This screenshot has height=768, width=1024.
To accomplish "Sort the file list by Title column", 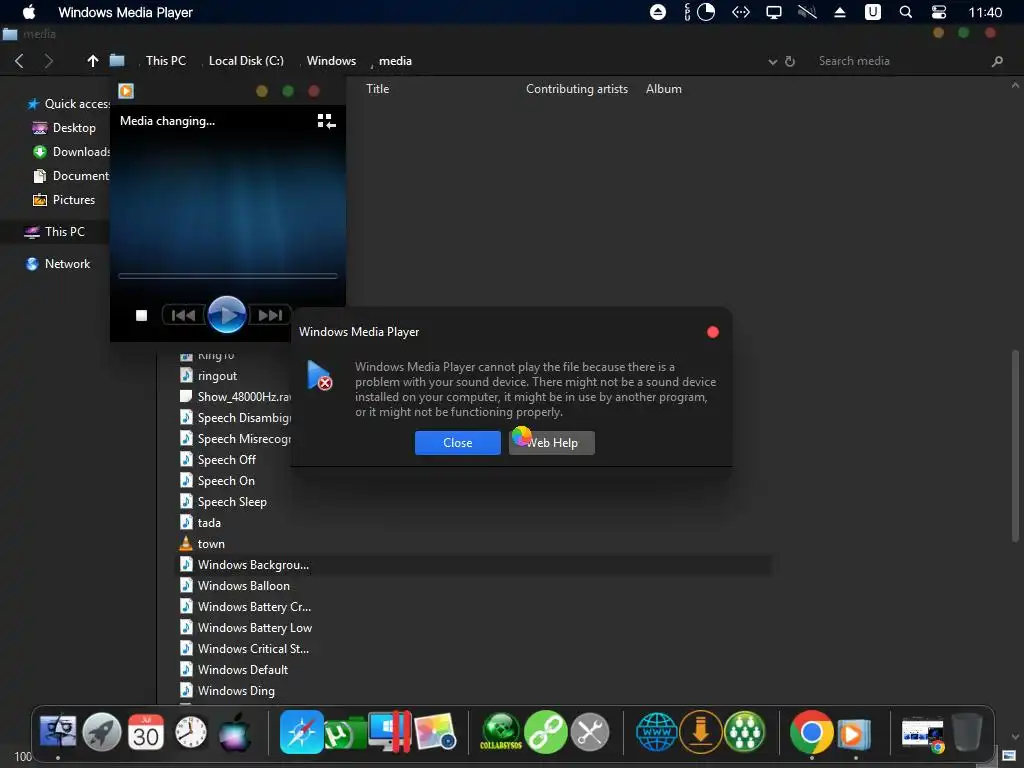I will [377, 89].
